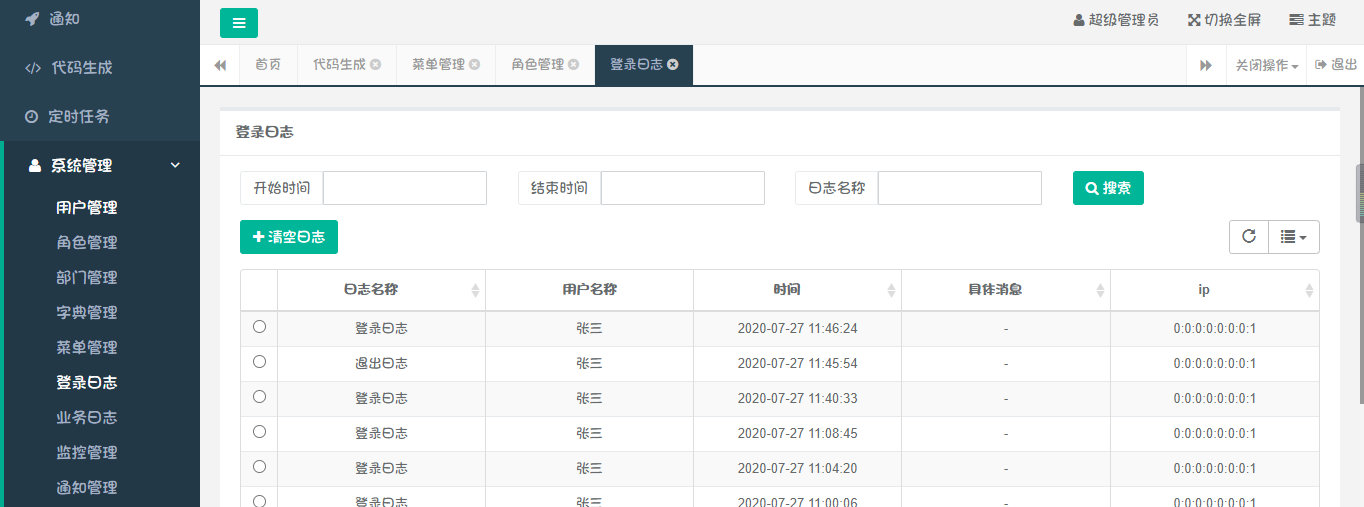
Task: Collapse the 系统管理 sidebar menu chevron
Action: [x=175, y=165]
